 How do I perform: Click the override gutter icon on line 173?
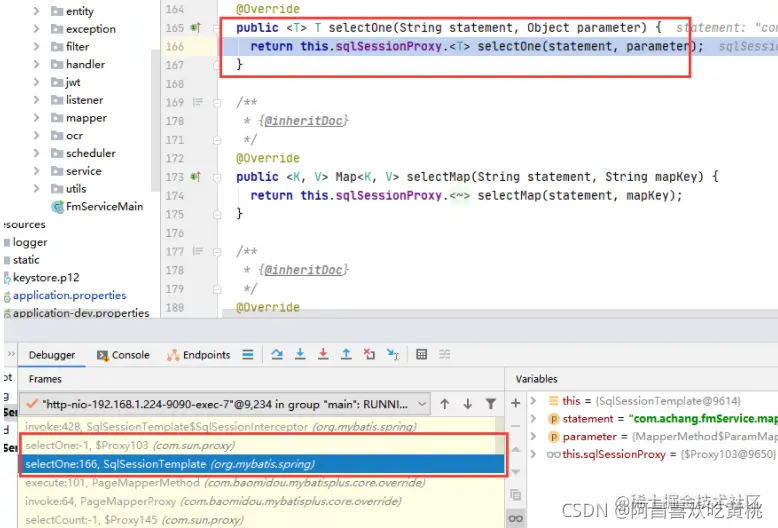[195, 177]
